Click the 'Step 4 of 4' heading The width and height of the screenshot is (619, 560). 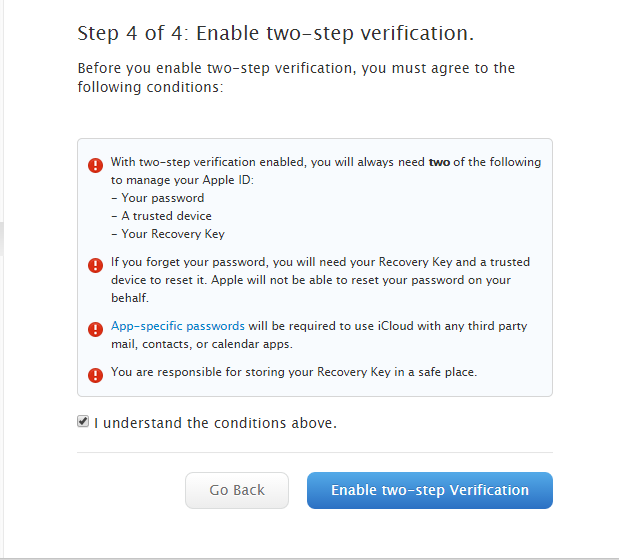(x=276, y=33)
